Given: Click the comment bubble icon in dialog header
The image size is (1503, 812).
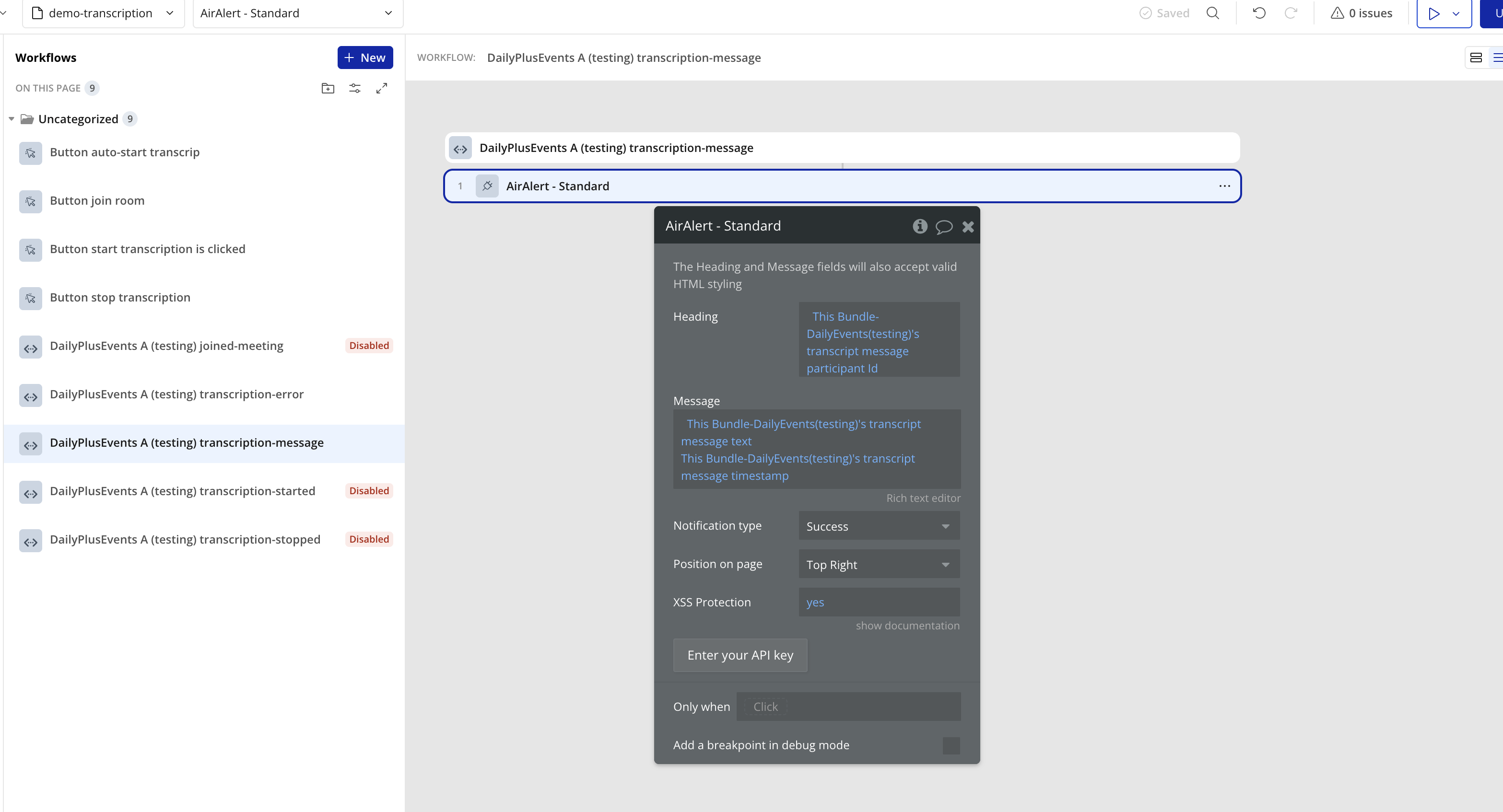Looking at the screenshot, I should click(943, 226).
